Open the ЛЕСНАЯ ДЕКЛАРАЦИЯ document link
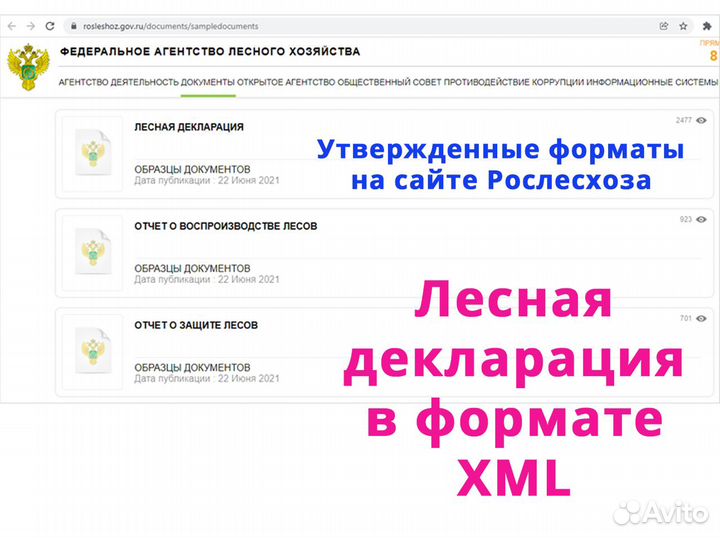Screen dimensions: 720x538 click(189, 127)
